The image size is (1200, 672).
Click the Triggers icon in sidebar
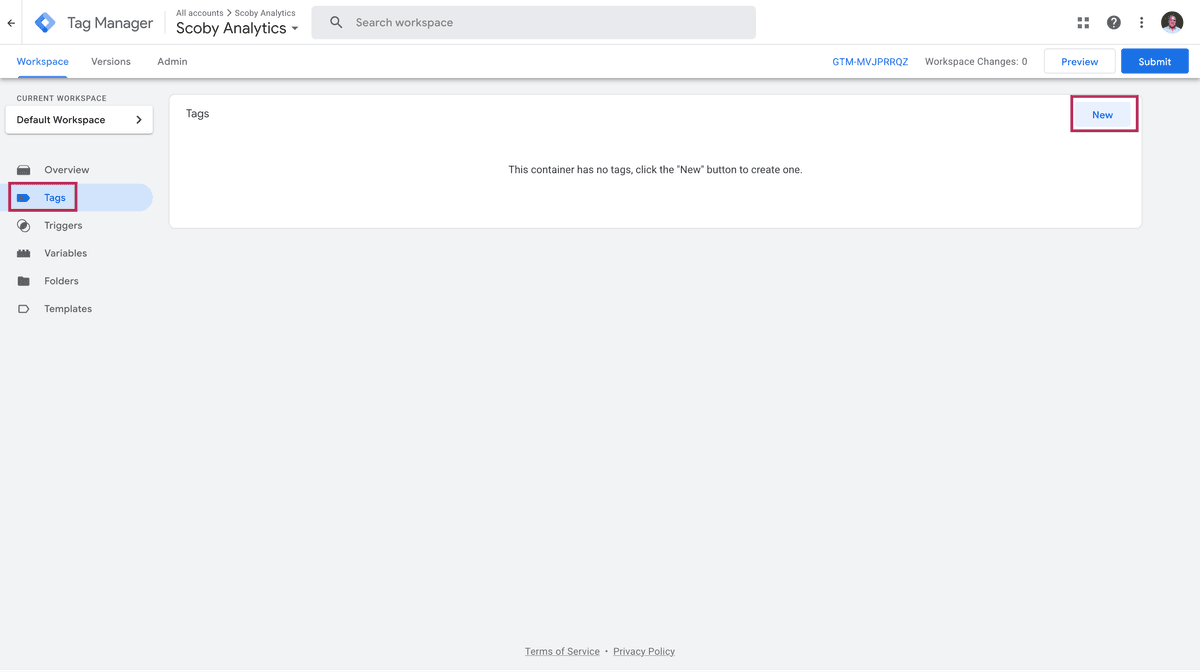[24, 226]
